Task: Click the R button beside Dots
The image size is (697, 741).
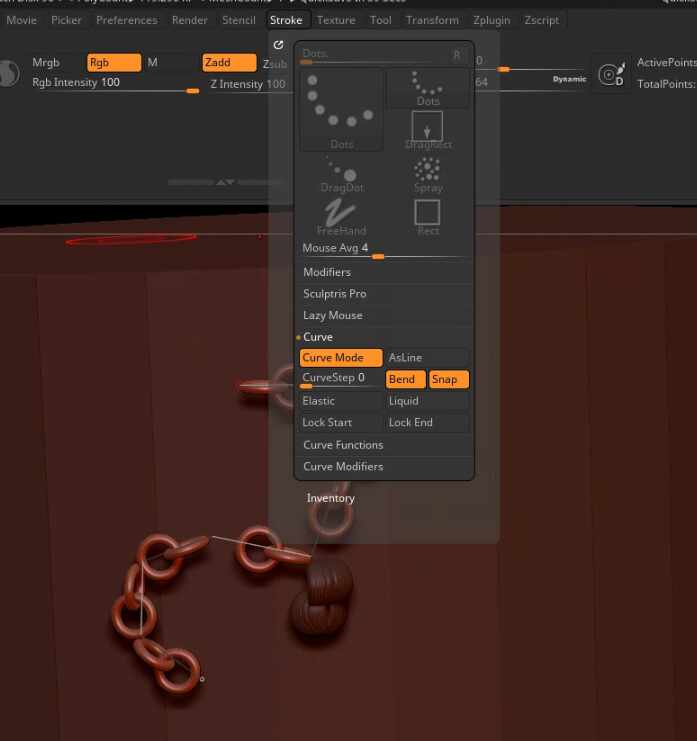Action: tap(456, 55)
